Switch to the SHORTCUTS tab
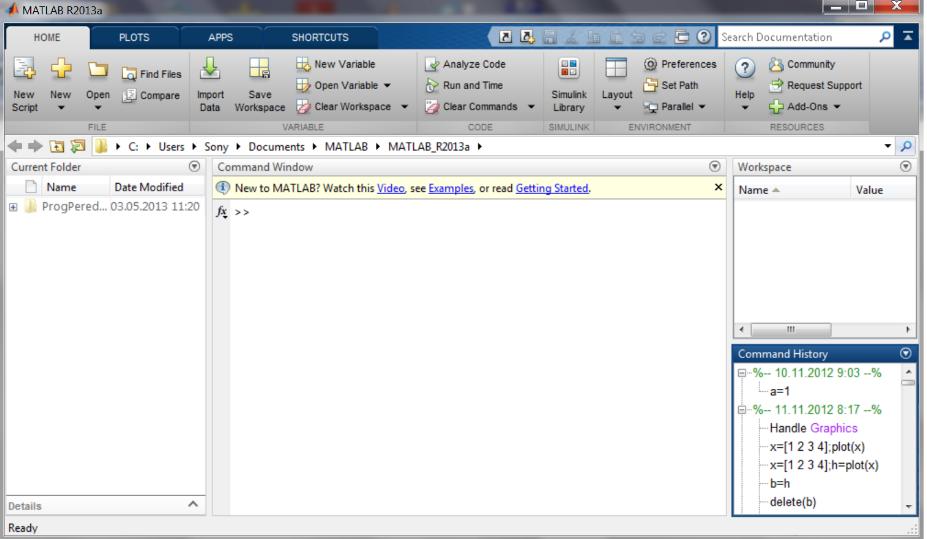This screenshot has height=539, width=927. pos(320,37)
